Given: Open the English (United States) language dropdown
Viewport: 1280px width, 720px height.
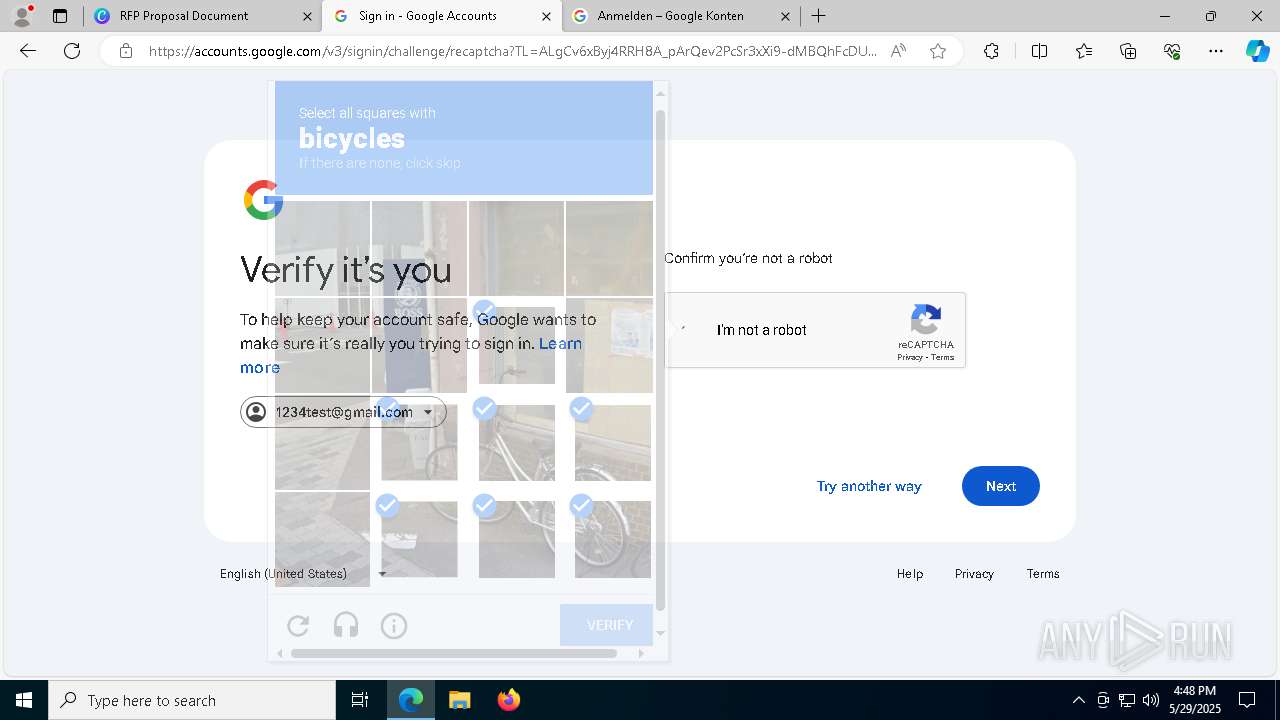Looking at the screenshot, I should pyautogui.click(x=303, y=574).
